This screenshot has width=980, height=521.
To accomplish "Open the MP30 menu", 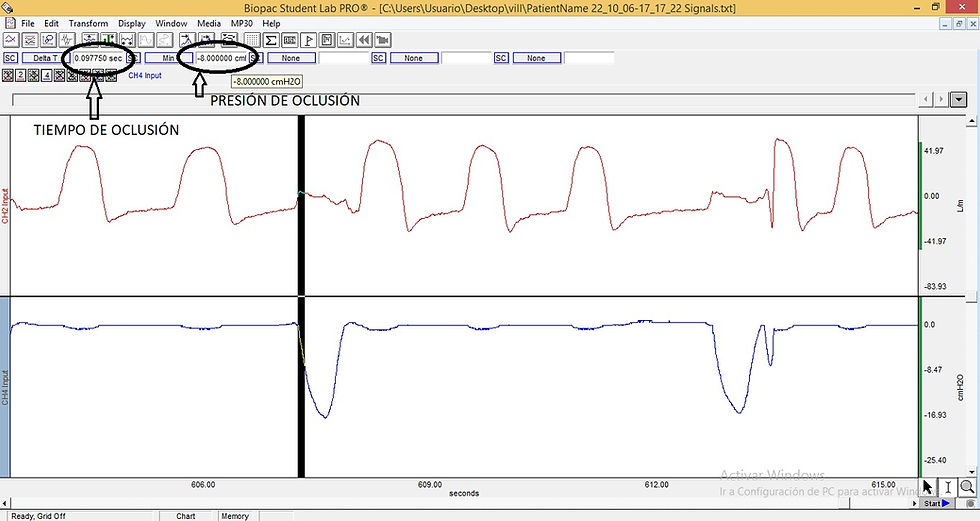I will [x=242, y=23].
